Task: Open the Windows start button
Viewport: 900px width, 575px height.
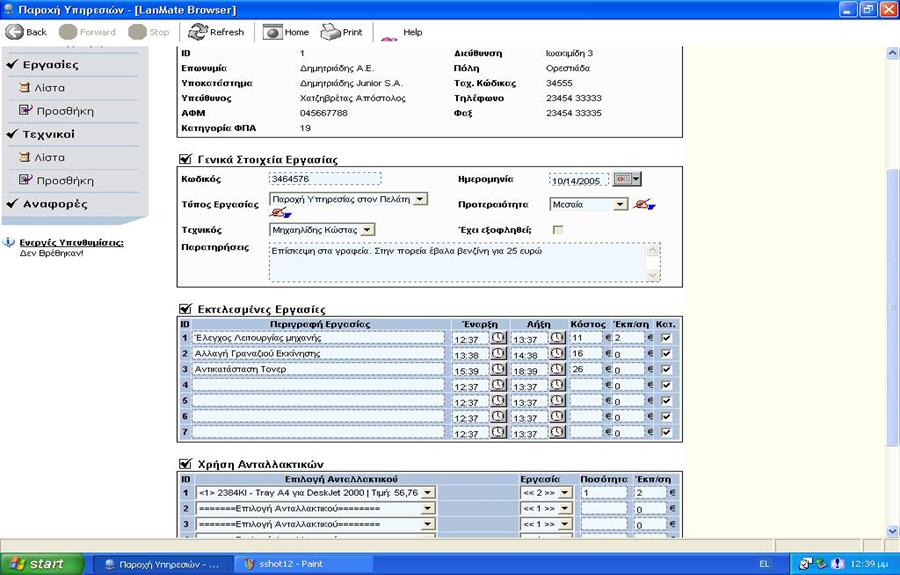Action: (x=42, y=564)
